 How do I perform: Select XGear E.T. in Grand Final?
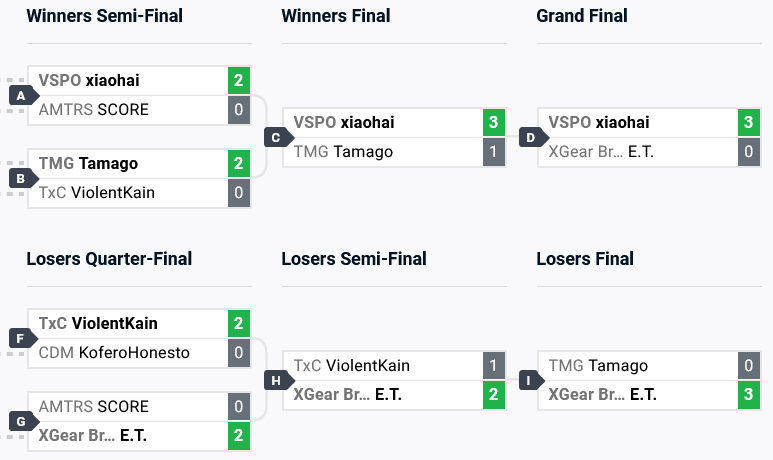tap(603, 152)
